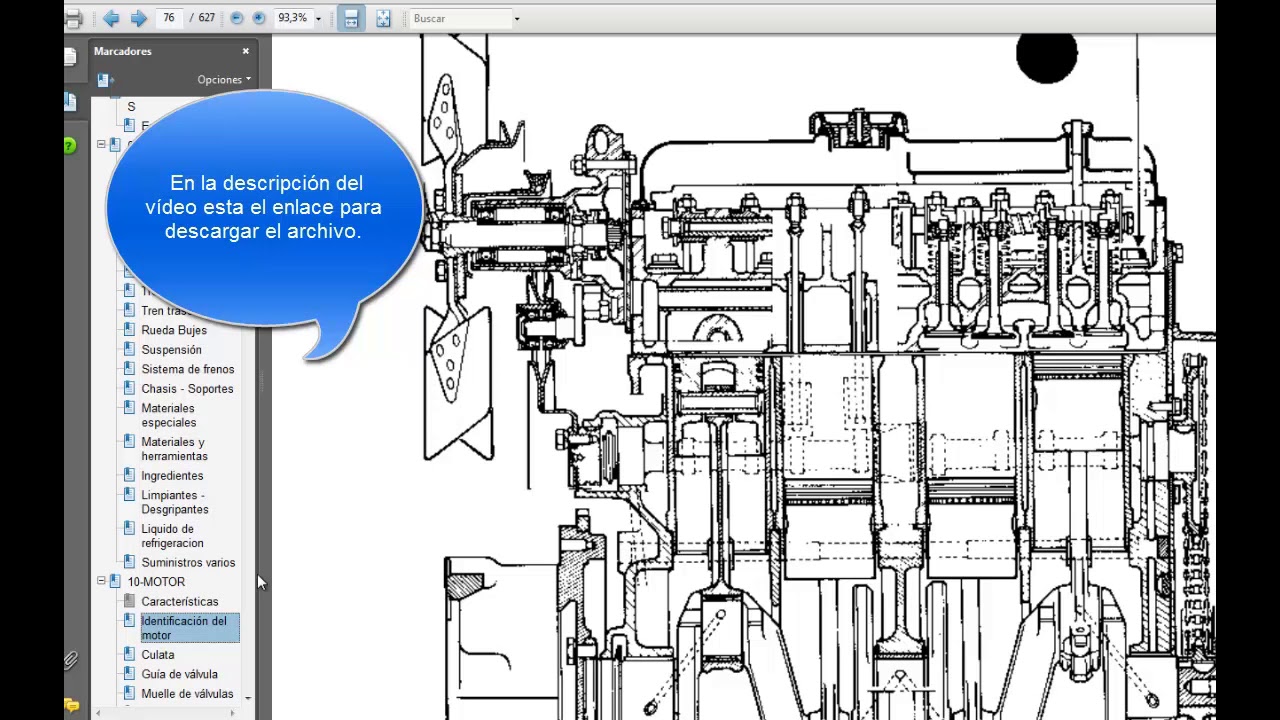
Task: Select the Identificación del motor bookmark
Action: 189,628
